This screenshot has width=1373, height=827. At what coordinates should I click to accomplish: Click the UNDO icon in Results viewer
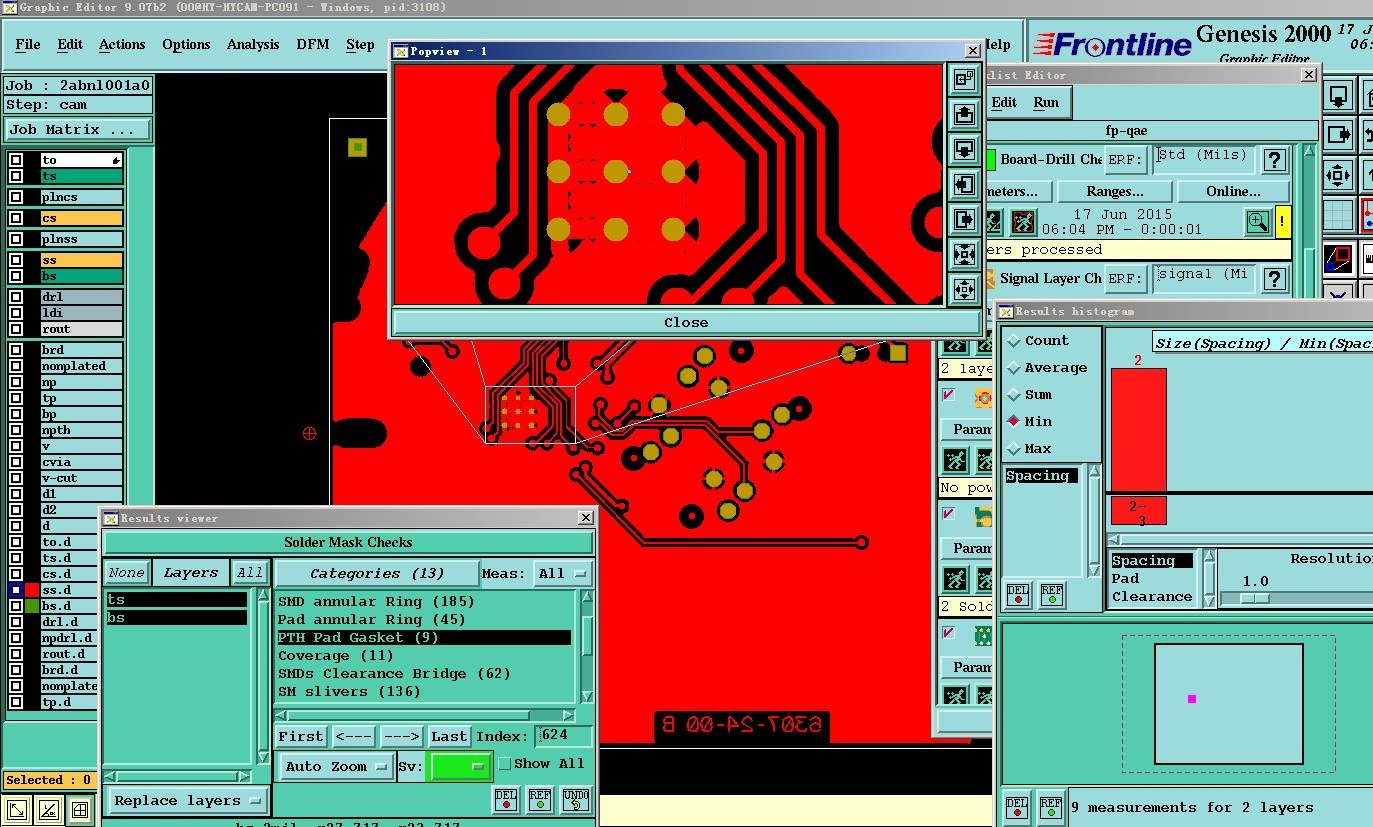click(x=575, y=799)
